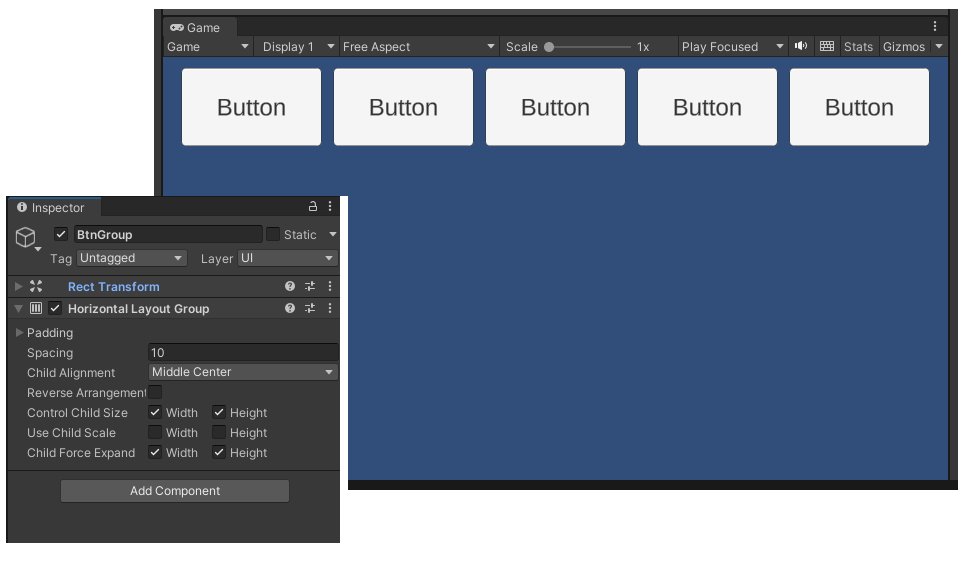The image size is (965, 569).
Task: Mute audio in the Game view toolbar
Action: coord(800,46)
